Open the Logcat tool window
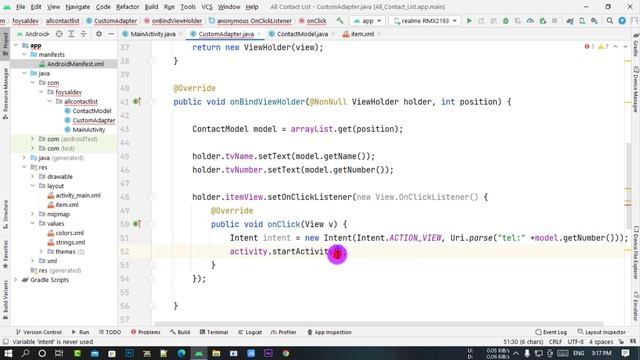Viewport: 640px width, 360px height. tap(250, 332)
